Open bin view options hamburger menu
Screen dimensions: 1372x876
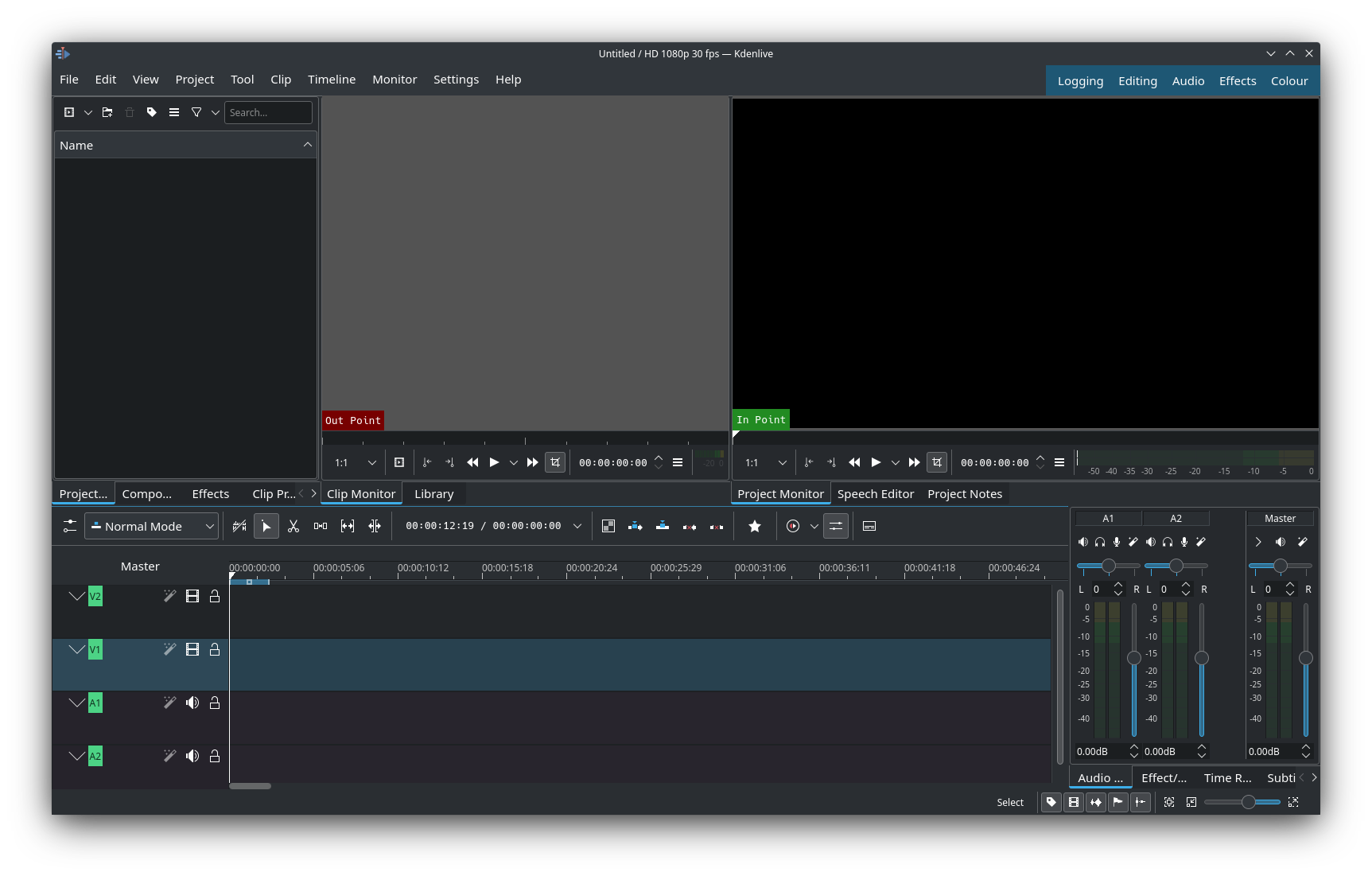pos(174,112)
